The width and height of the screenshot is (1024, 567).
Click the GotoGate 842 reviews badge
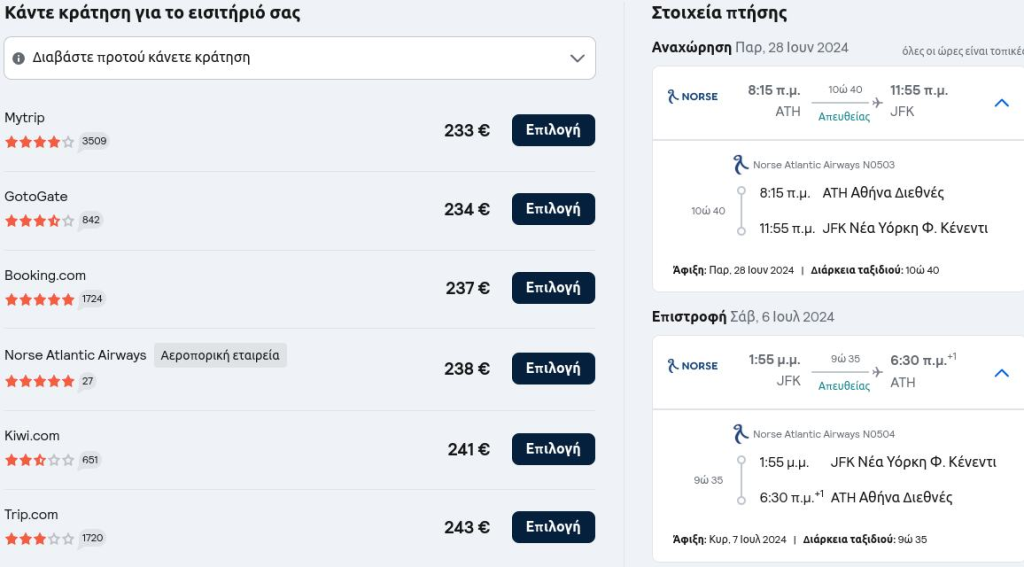point(91,220)
